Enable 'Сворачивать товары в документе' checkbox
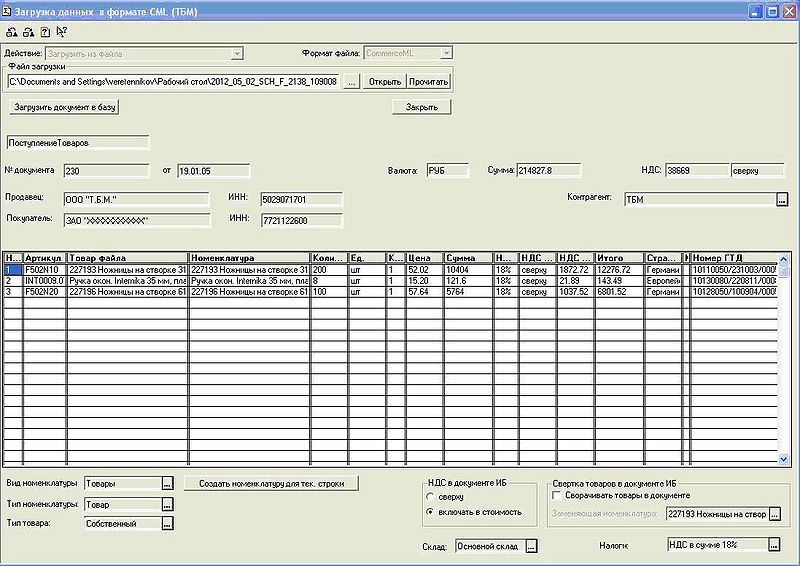The height and width of the screenshot is (566, 800). (x=556, y=495)
